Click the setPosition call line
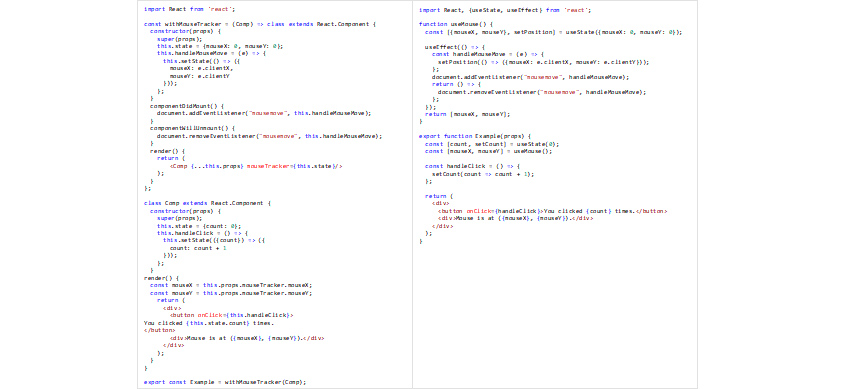 coord(544,62)
